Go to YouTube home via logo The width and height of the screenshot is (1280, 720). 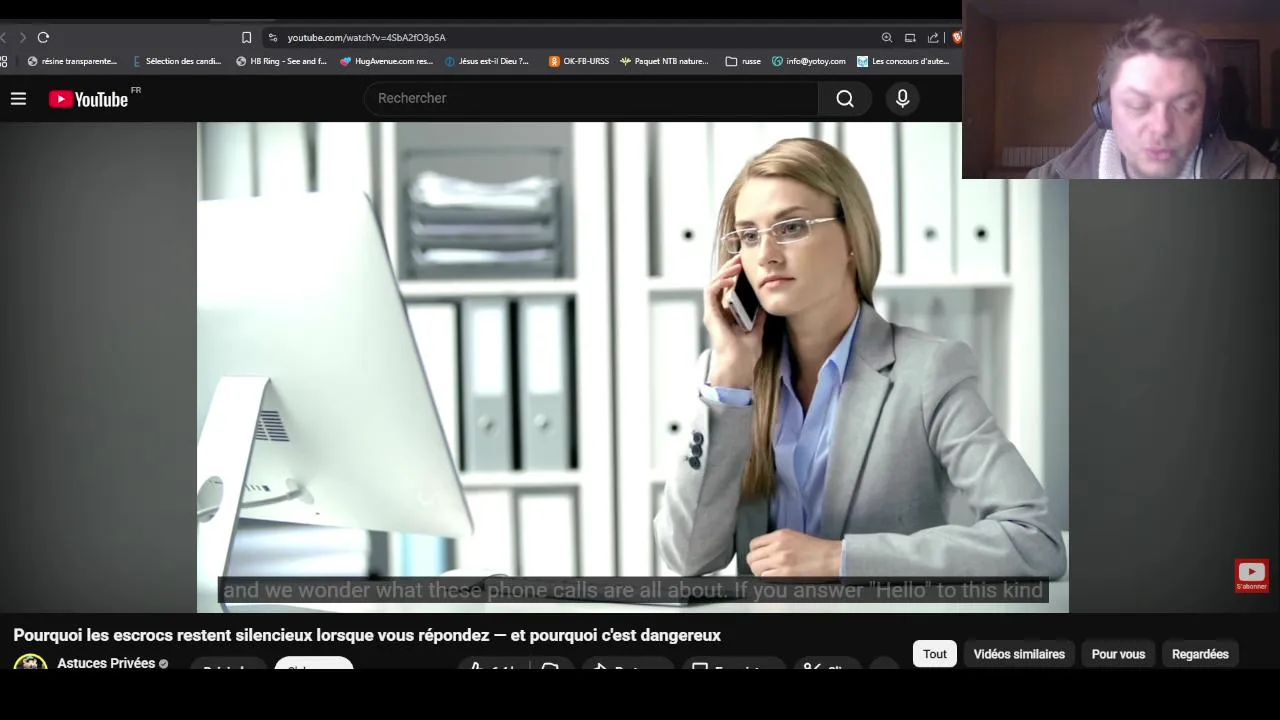click(x=88, y=99)
